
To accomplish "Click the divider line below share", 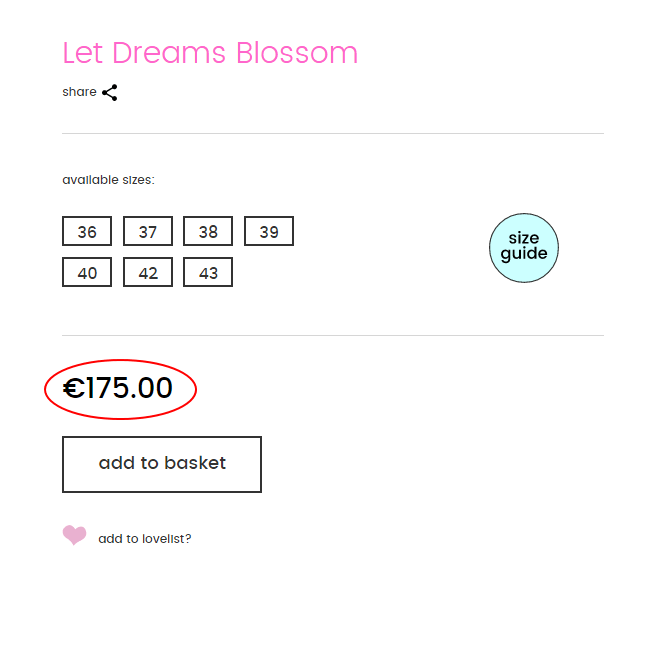I will coord(333,133).
